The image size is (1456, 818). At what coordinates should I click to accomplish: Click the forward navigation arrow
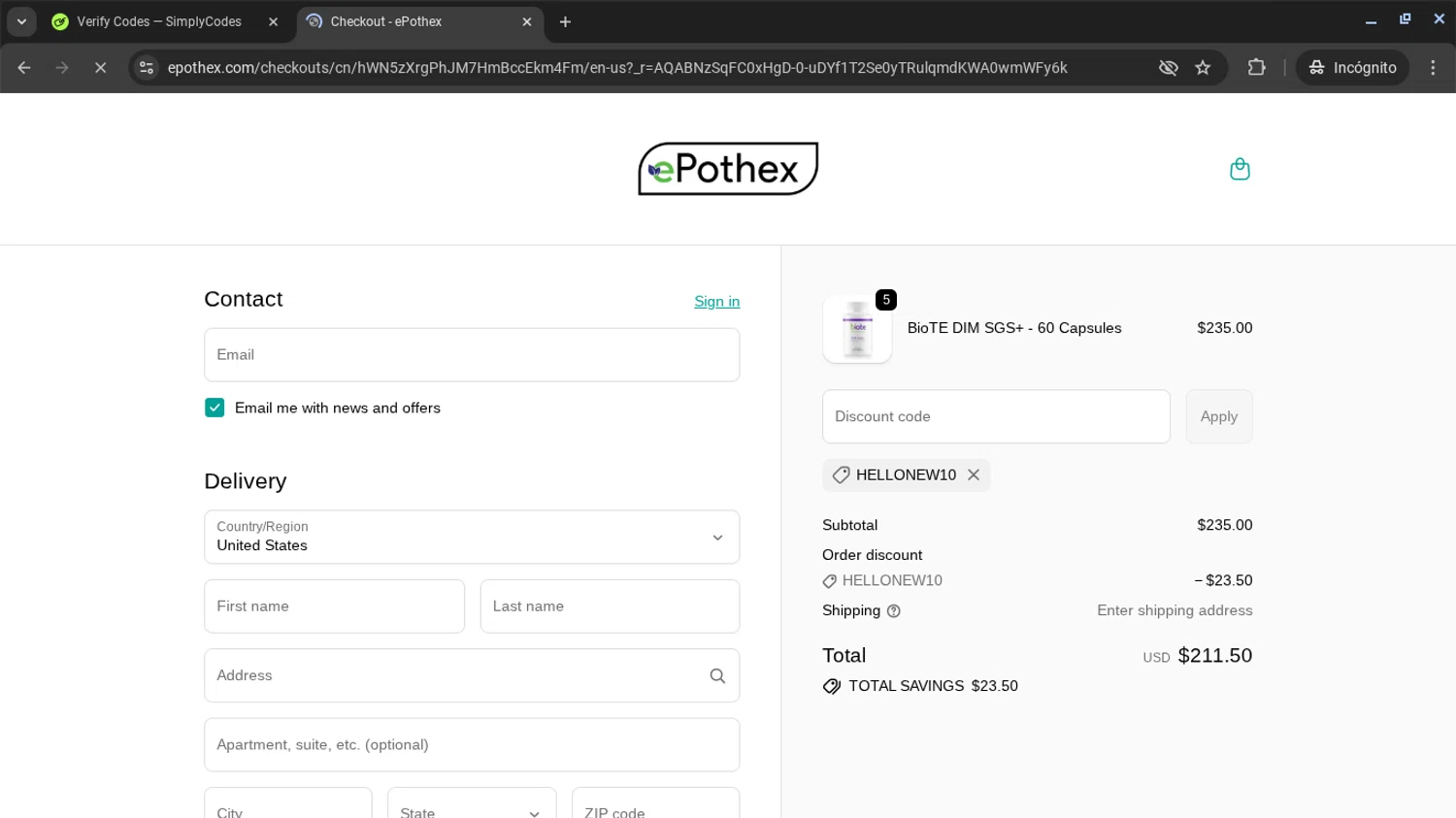[x=62, y=68]
